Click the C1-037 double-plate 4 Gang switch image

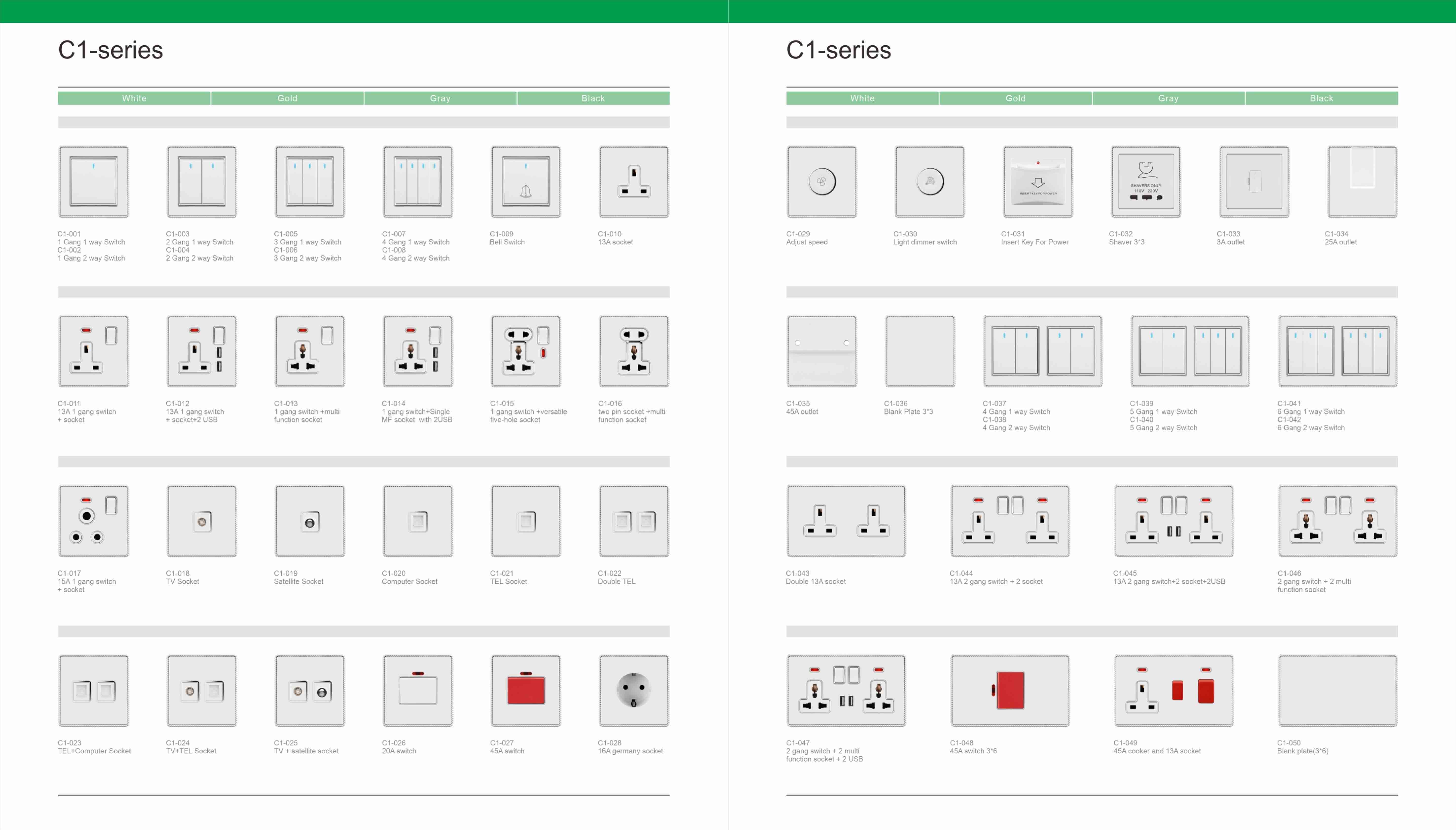1043,351
